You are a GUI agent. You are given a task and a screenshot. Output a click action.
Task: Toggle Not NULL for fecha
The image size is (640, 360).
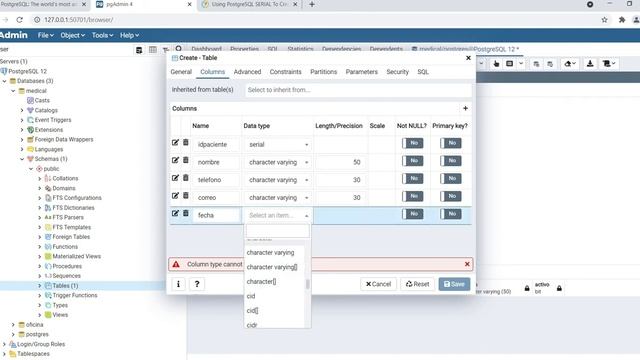pos(412,214)
